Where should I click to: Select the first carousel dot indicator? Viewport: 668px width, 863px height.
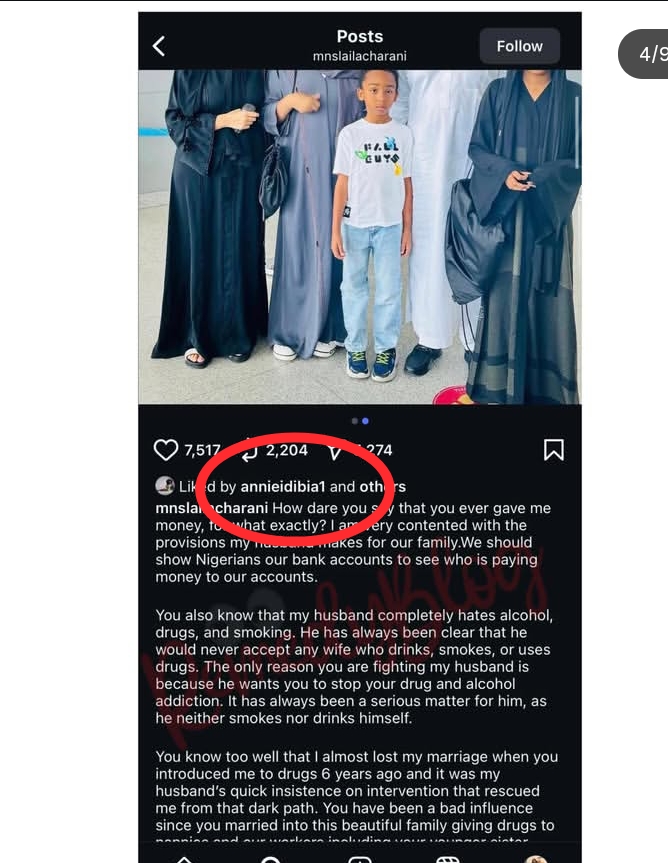pyautogui.click(x=355, y=421)
